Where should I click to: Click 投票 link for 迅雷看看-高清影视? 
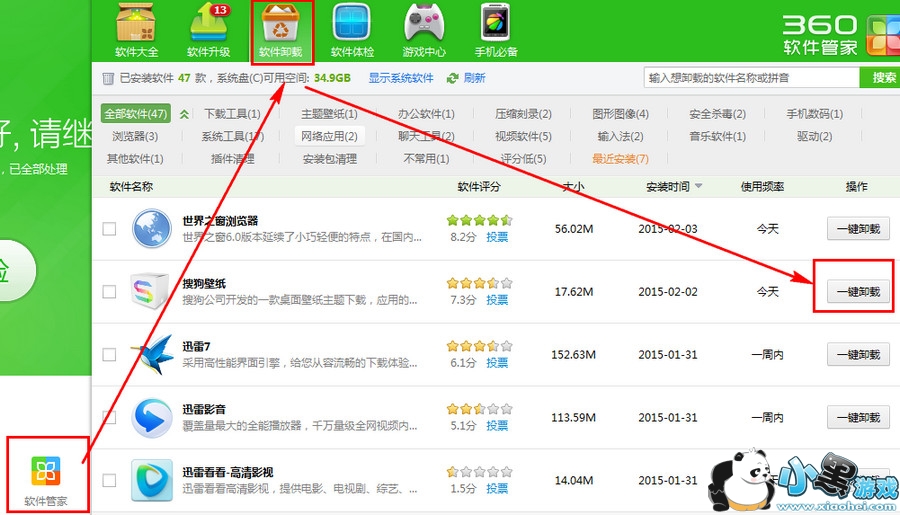tap(497, 489)
